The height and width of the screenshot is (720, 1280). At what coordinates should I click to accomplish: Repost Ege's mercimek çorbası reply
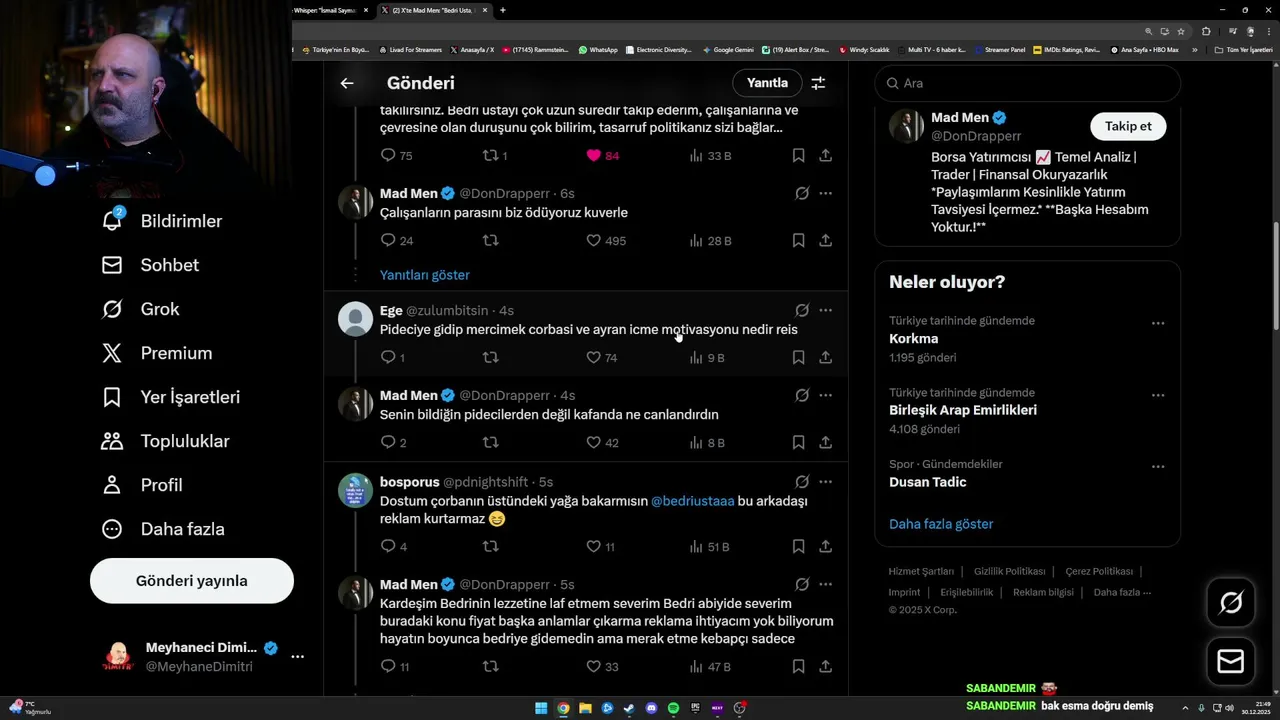point(490,358)
